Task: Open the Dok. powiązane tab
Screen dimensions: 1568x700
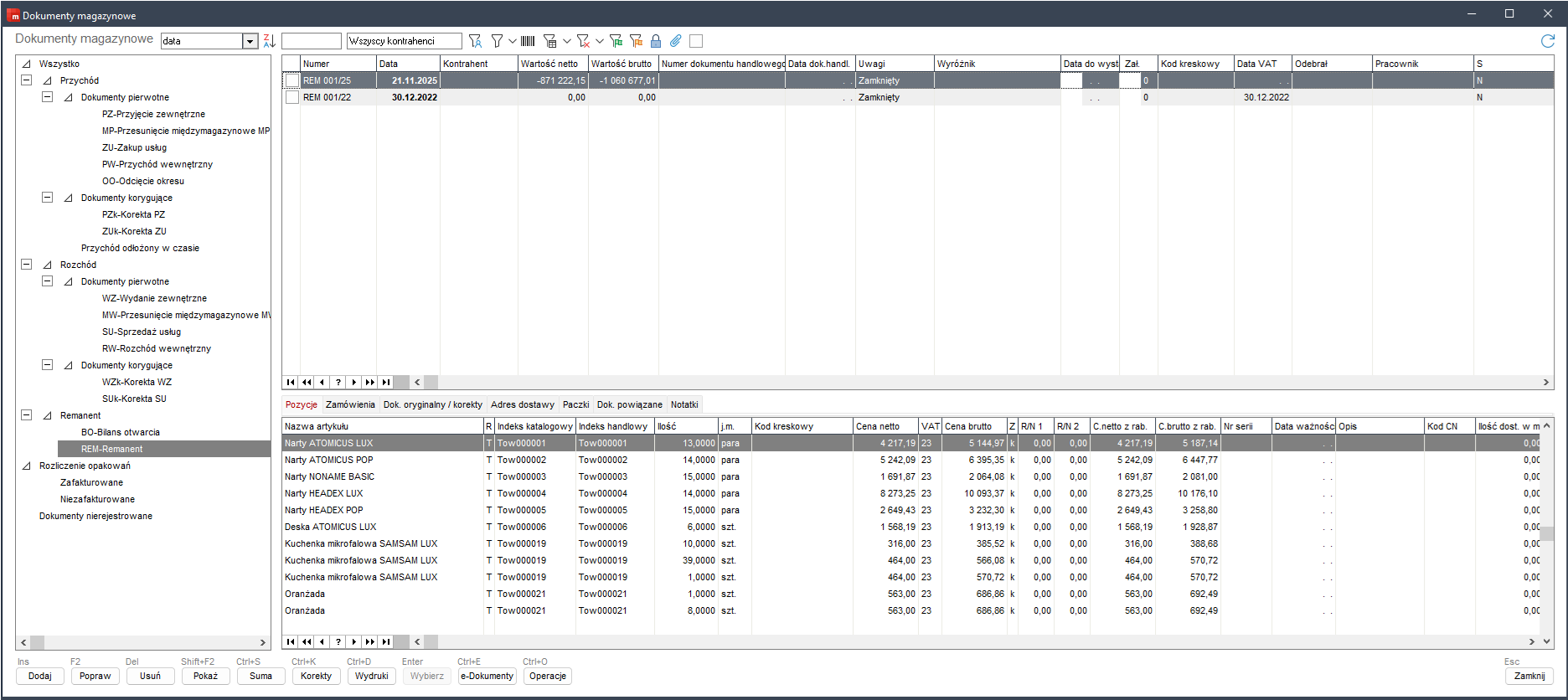Action: click(x=629, y=404)
